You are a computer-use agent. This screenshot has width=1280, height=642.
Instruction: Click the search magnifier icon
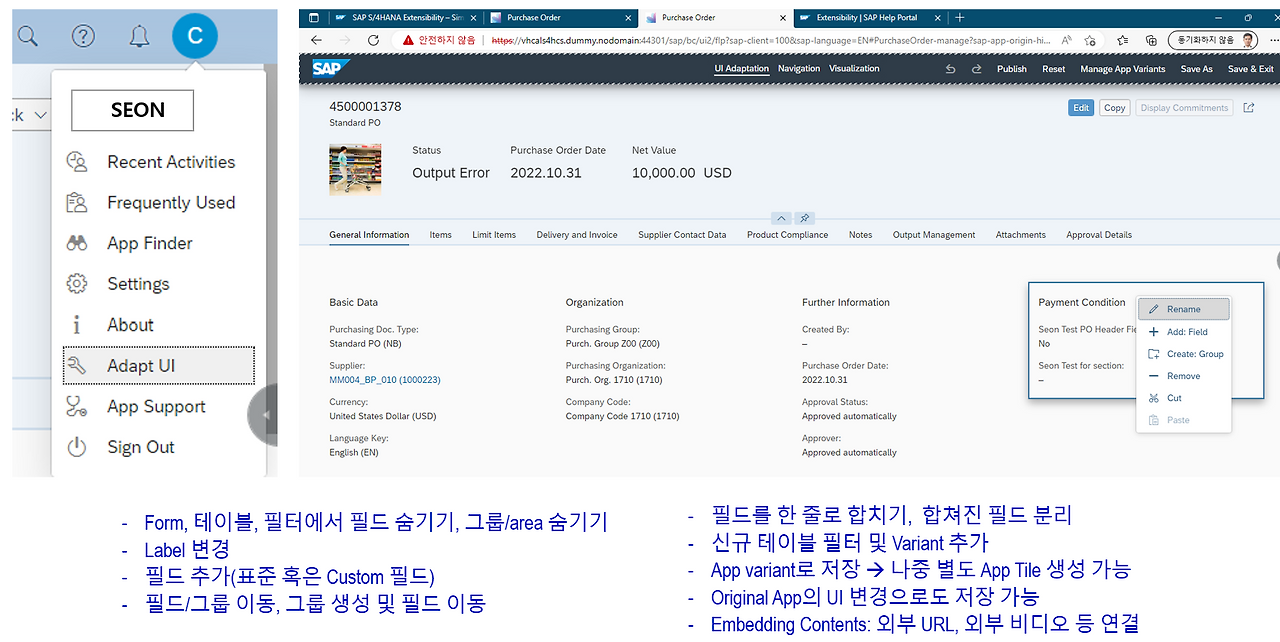coord(28,35)
